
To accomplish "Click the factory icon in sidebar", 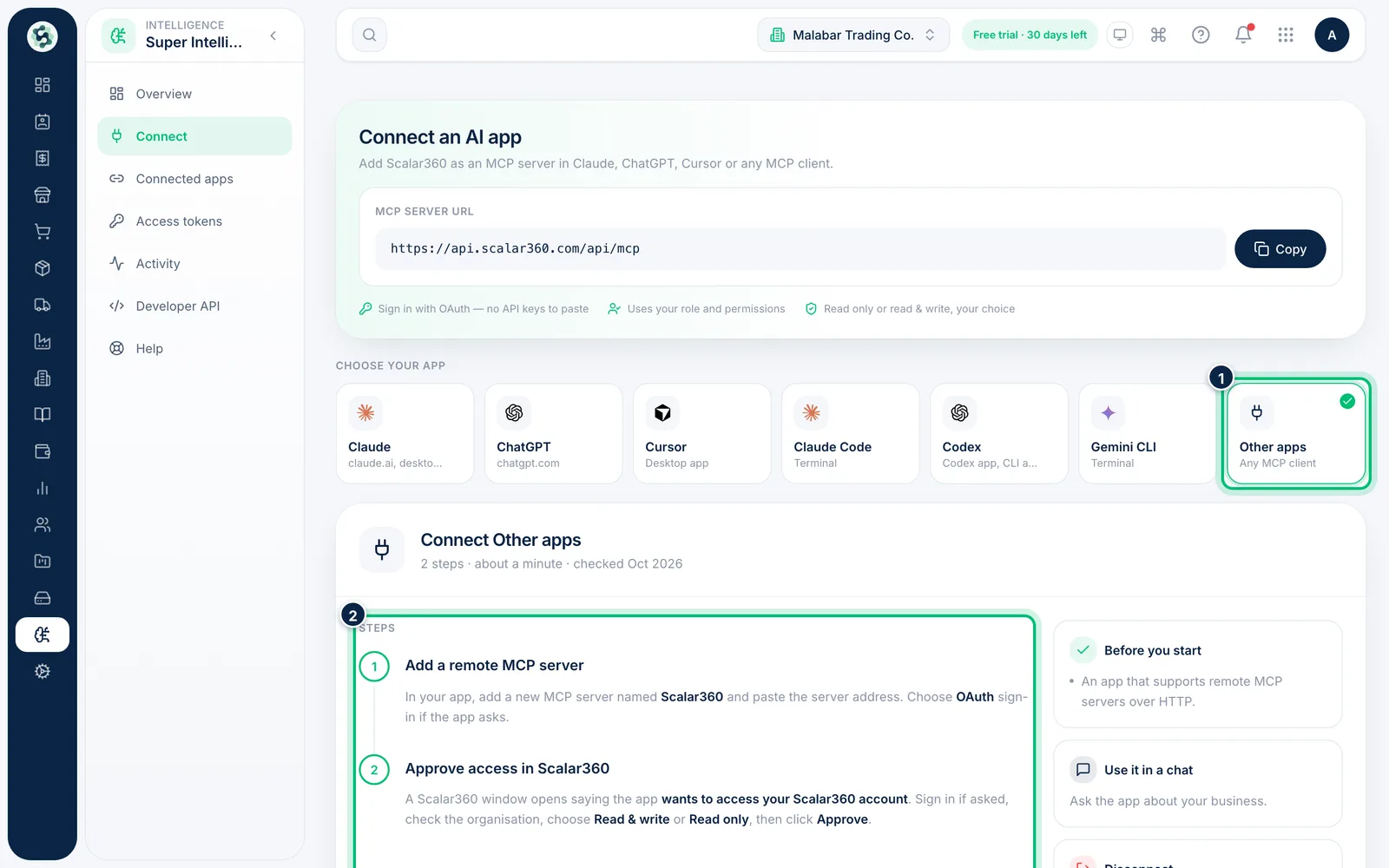I will pos(42,341).
